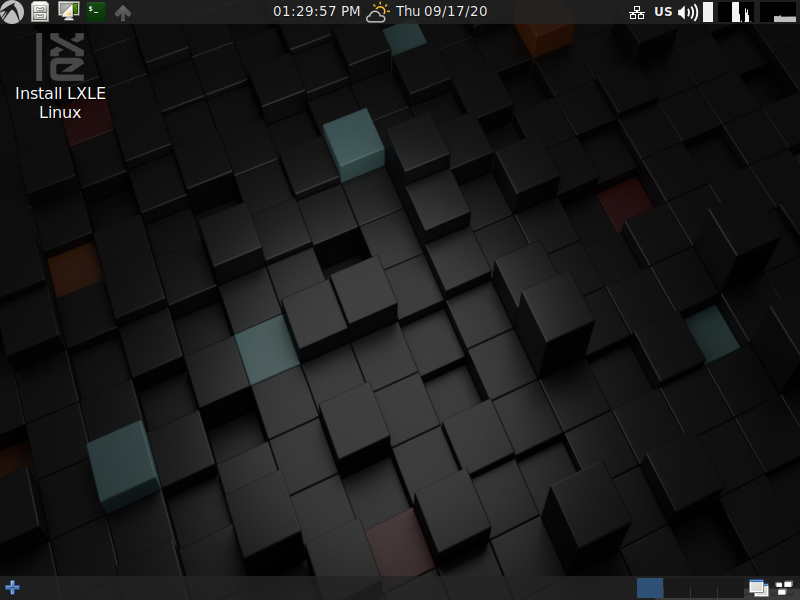Click the speaker volume icon

pos(688,12)
